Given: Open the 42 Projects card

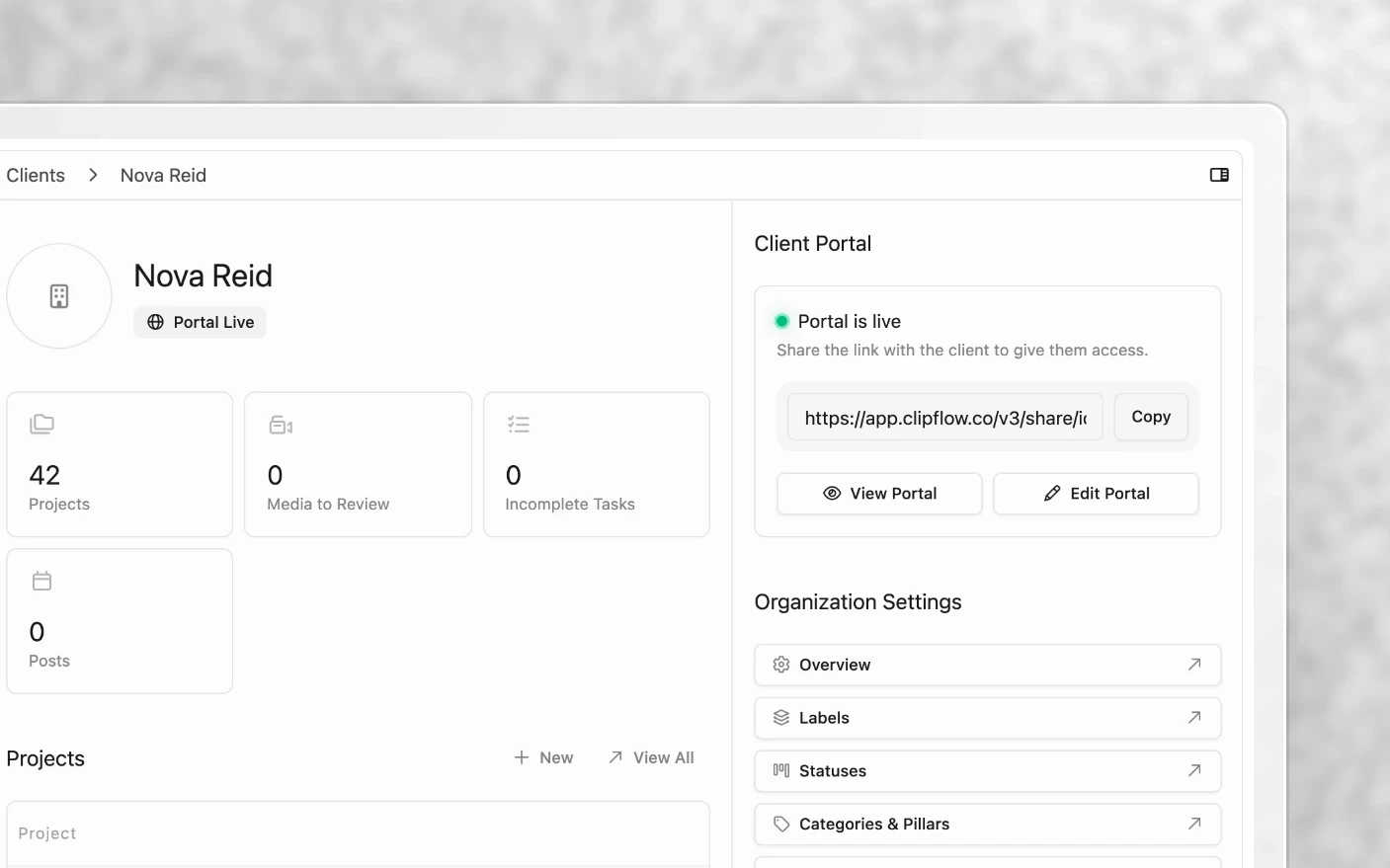Looking at the screenshot, I should (120, 464).
